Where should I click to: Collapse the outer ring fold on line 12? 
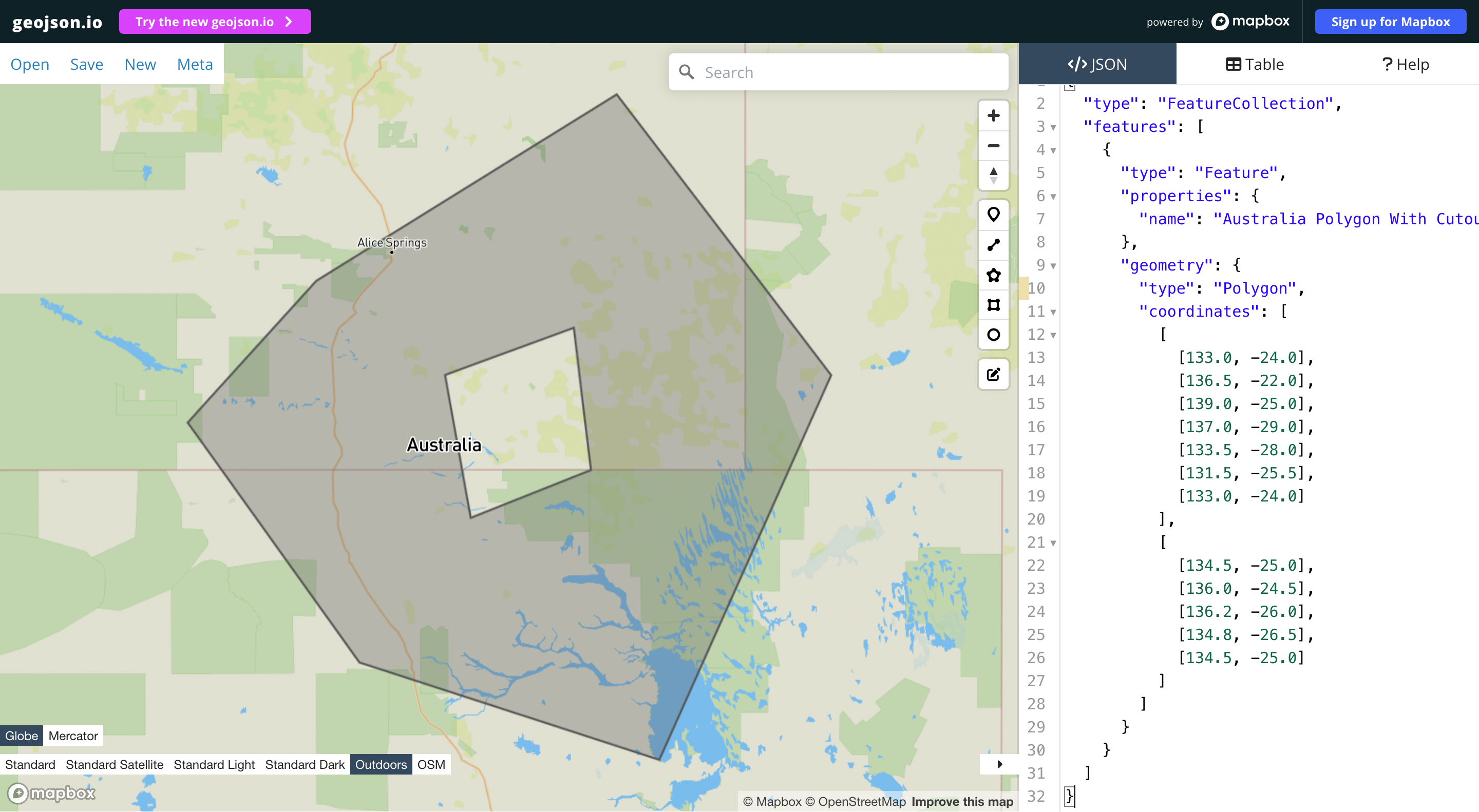[1053, 335]
